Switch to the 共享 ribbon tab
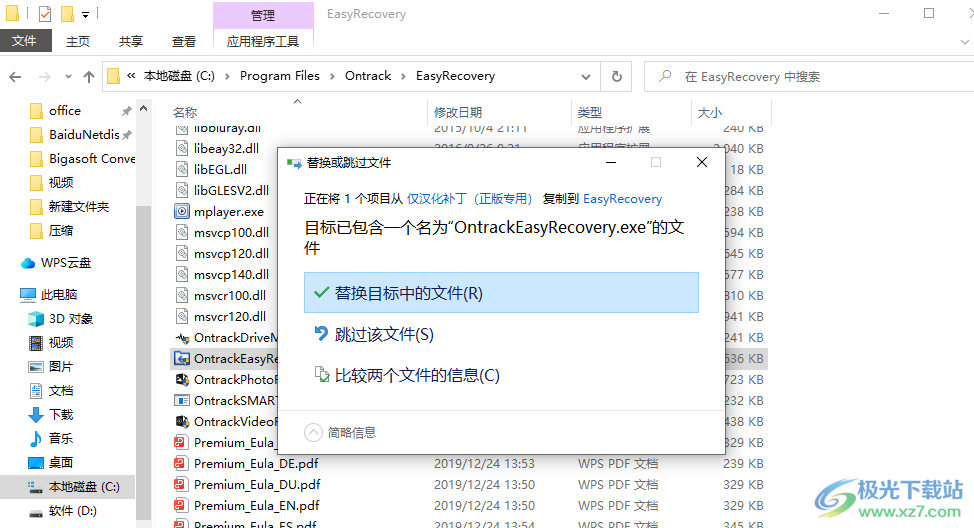This screenshot has width=974, height=528. [130, 41]
